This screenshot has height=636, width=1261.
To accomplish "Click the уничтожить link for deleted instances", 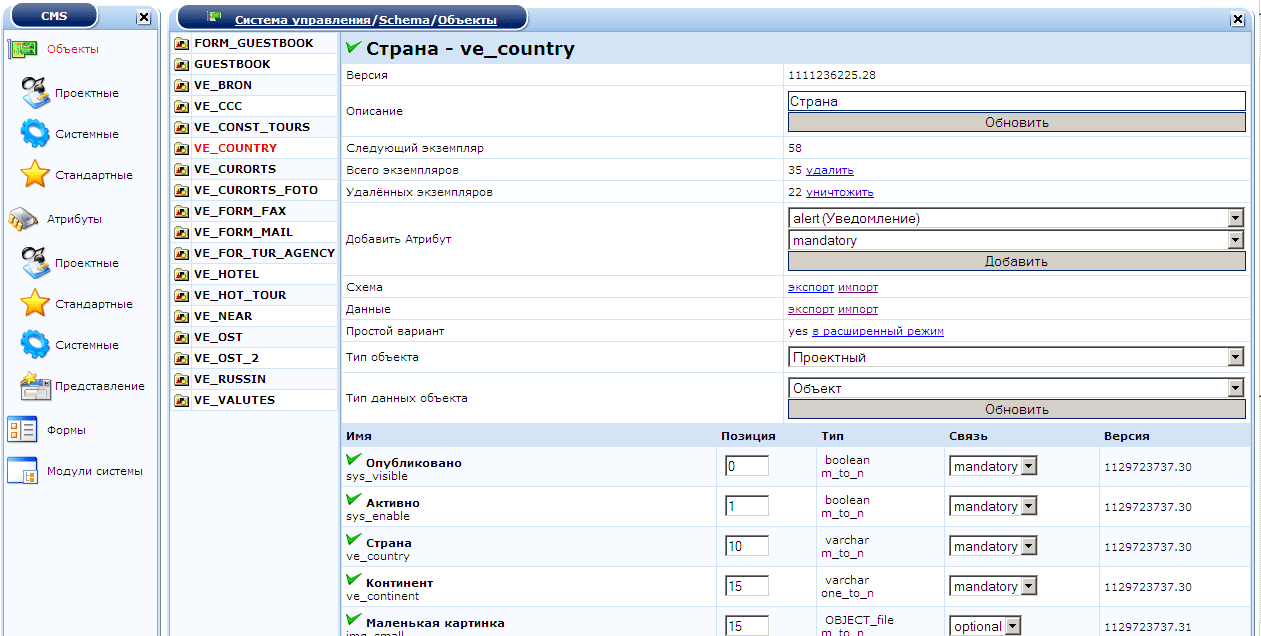I will pyautogui.click(x=840, y=192).
